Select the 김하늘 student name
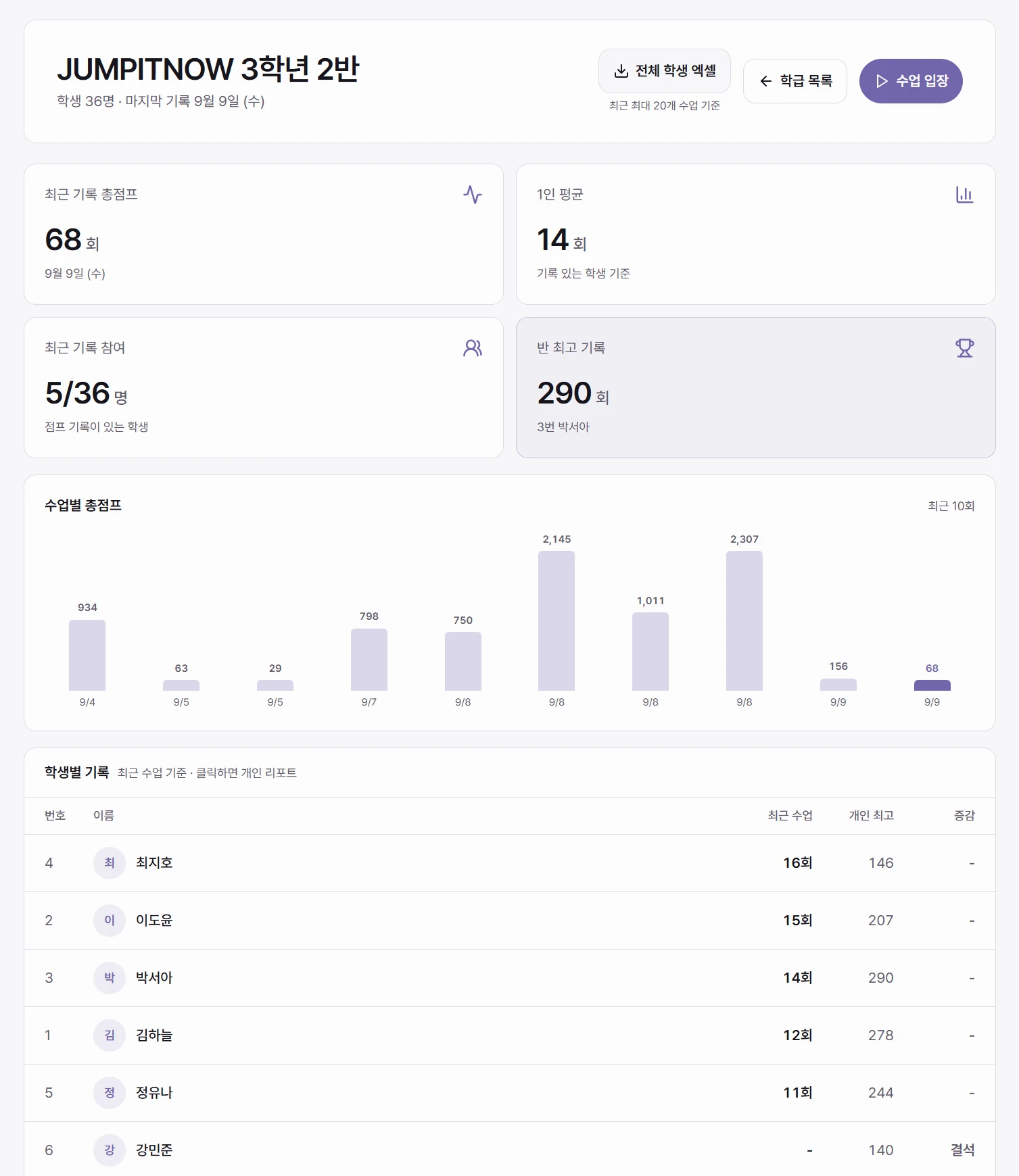Screen dimensions: 1019x1176 pos(154,1035)
